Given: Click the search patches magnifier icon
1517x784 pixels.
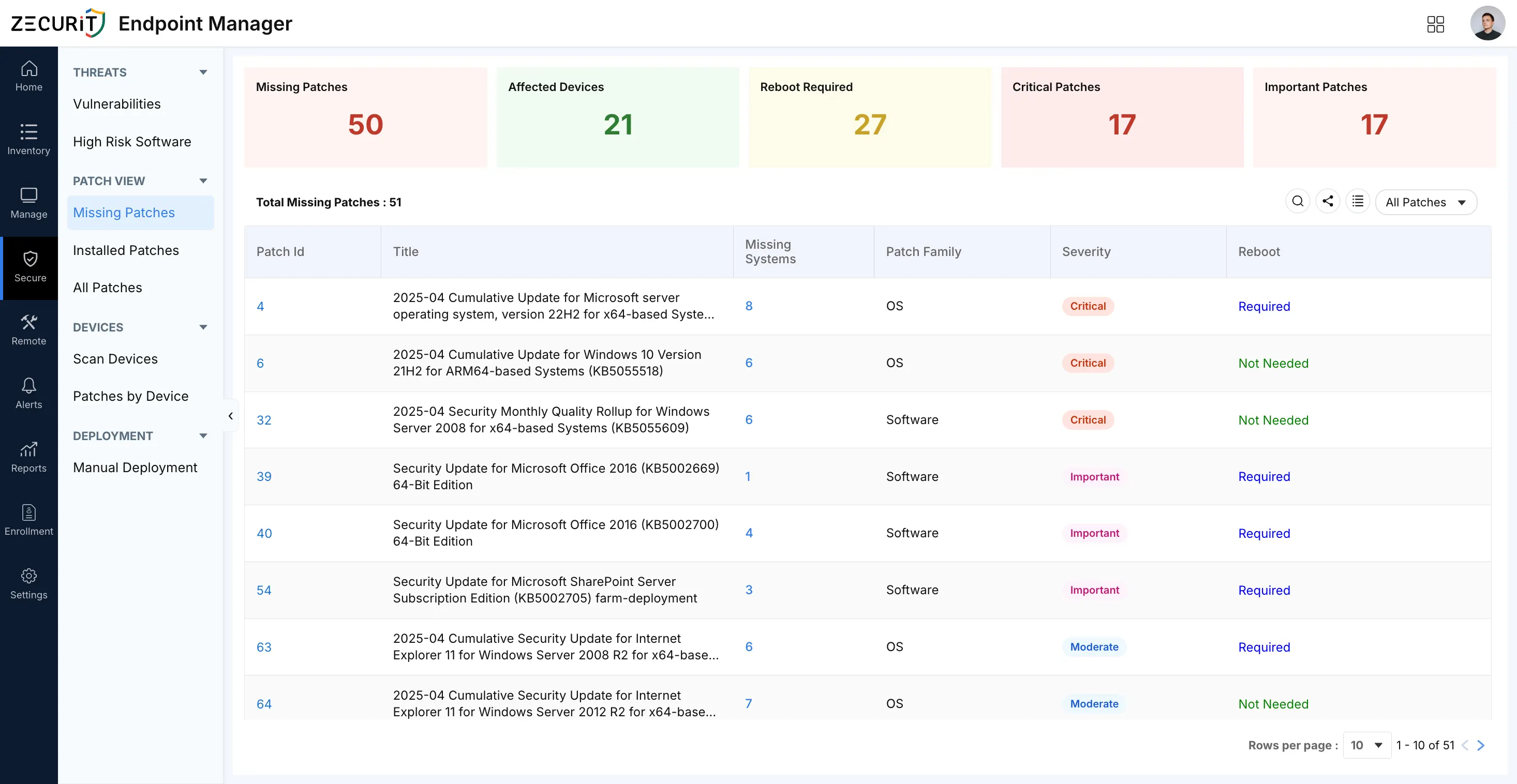Looking at the screenshot, I should [x=1297, y=202].
